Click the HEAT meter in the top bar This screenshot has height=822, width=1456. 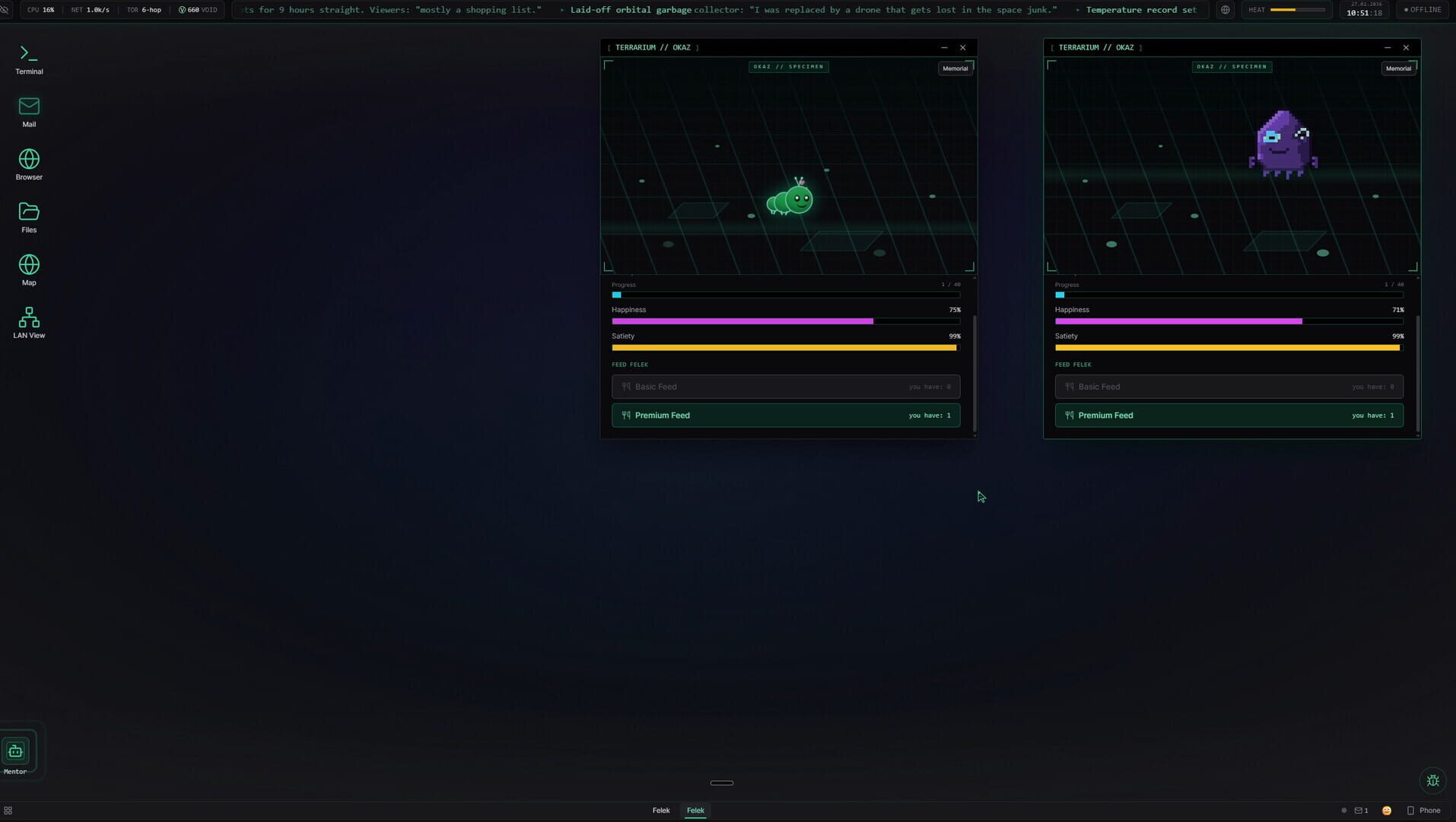click(x=1287, y=10)
